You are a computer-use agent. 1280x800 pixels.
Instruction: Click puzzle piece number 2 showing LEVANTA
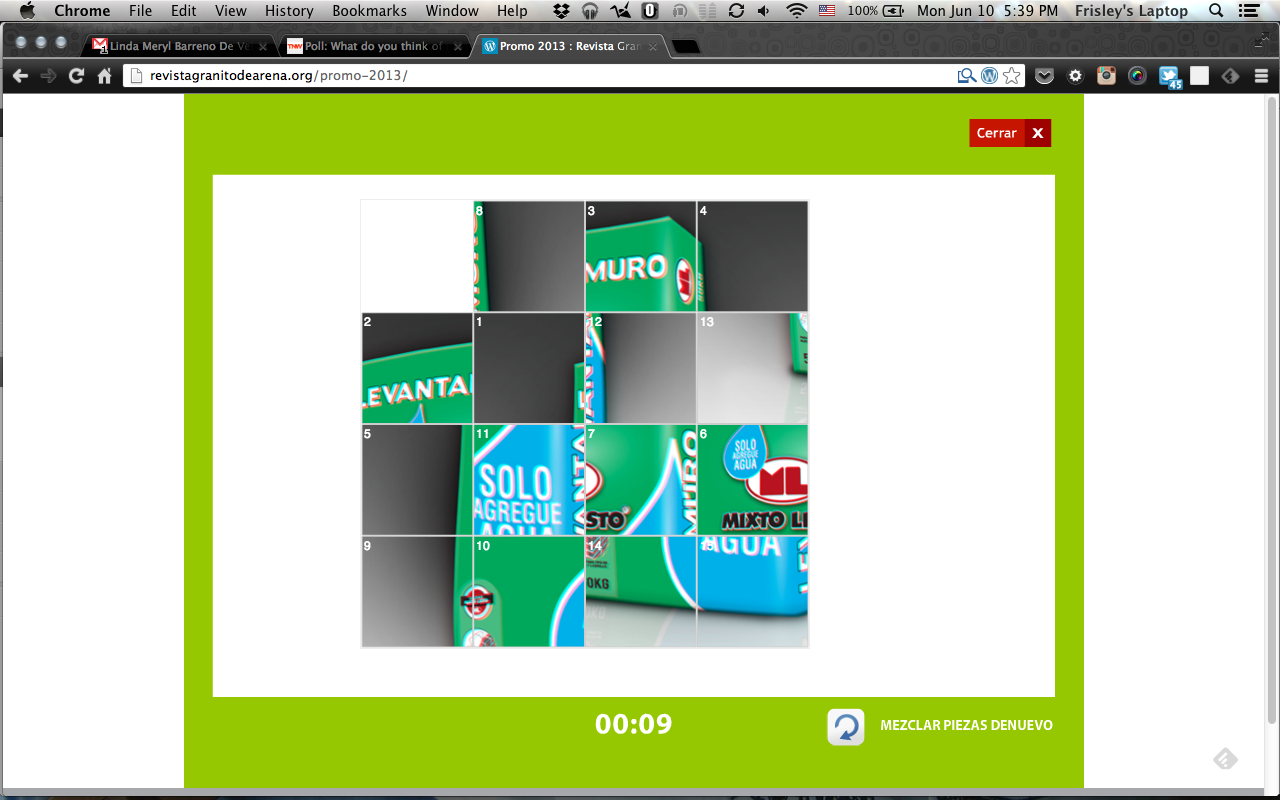[417, 368]
